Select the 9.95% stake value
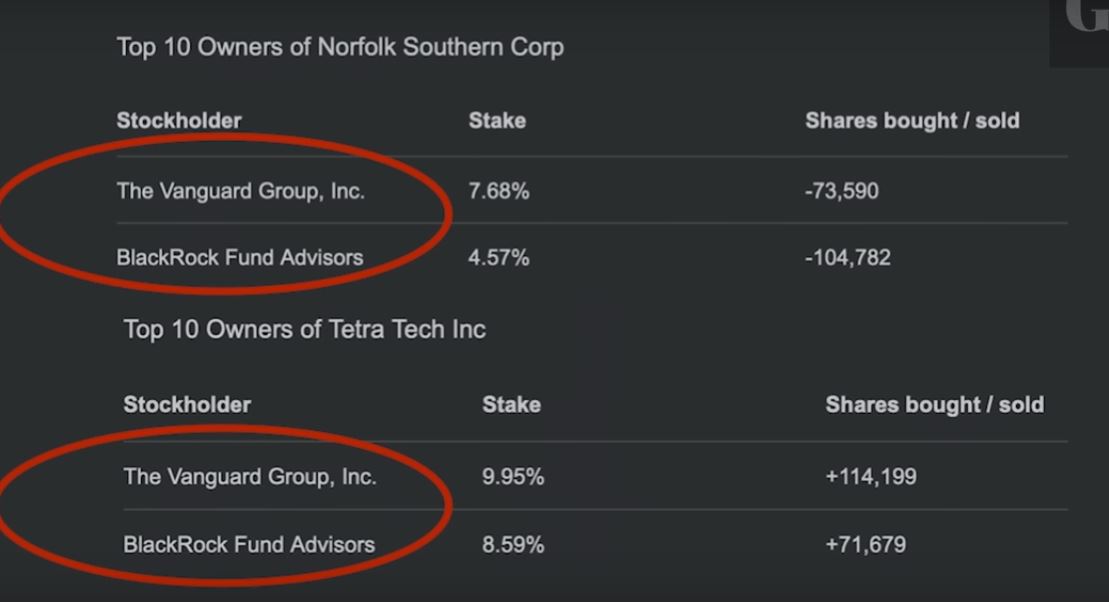This screenshot has width=1109, height=602. (x=513, y=477)
